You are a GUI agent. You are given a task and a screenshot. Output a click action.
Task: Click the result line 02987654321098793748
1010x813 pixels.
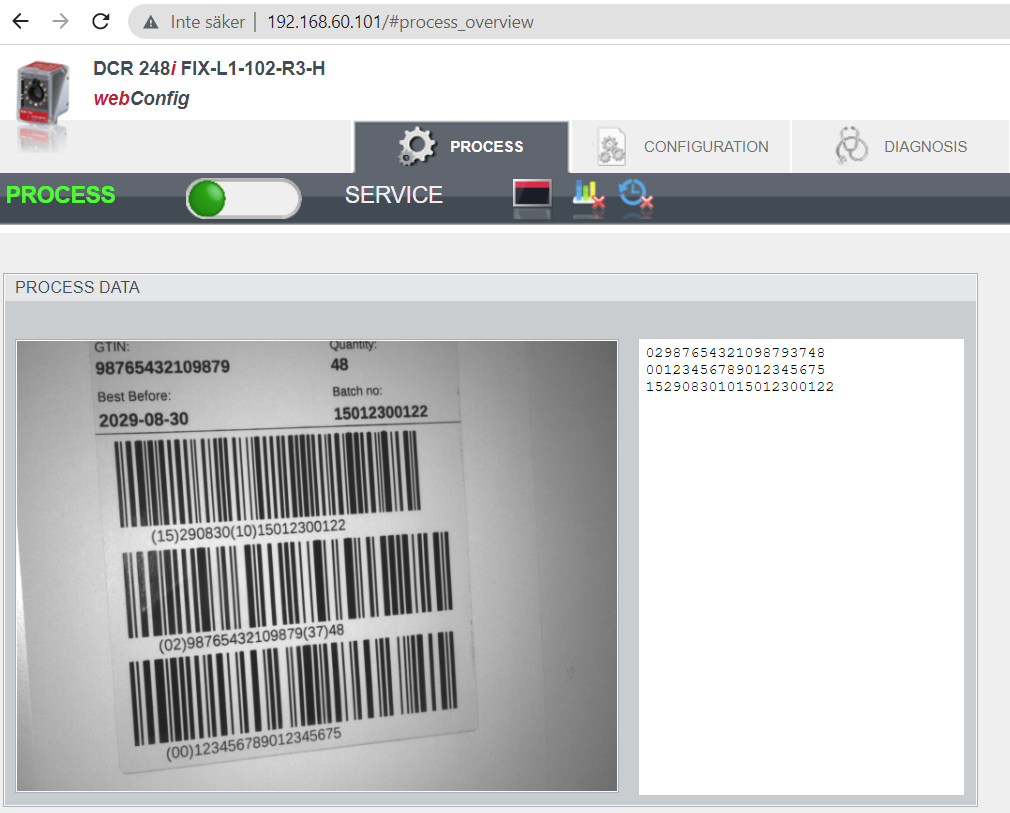(735, 352)
